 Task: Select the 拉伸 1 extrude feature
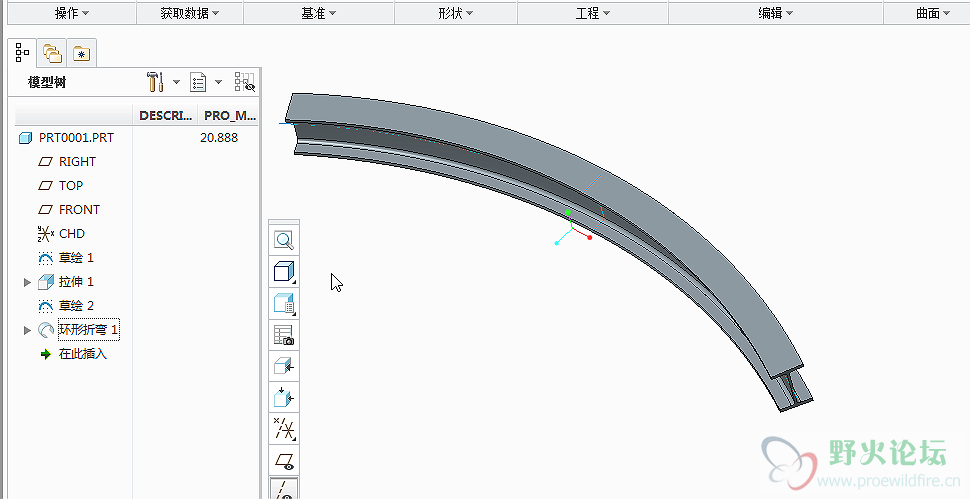[76, 281]
